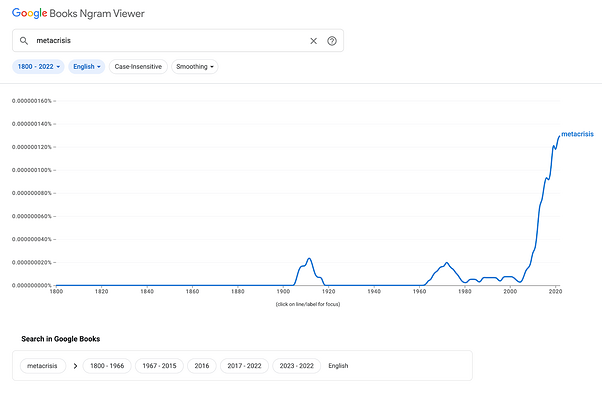The height and width of the screenshot is (404, 602).
Task: Click the blue line bump near 1970
Action: point(446,262)
